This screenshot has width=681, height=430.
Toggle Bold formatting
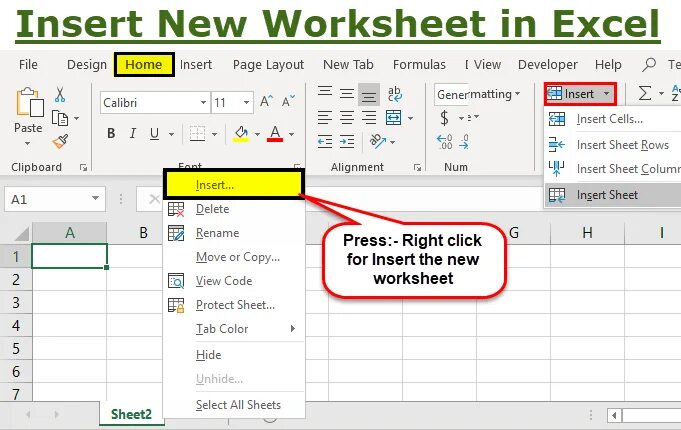(x=111, y=133)
